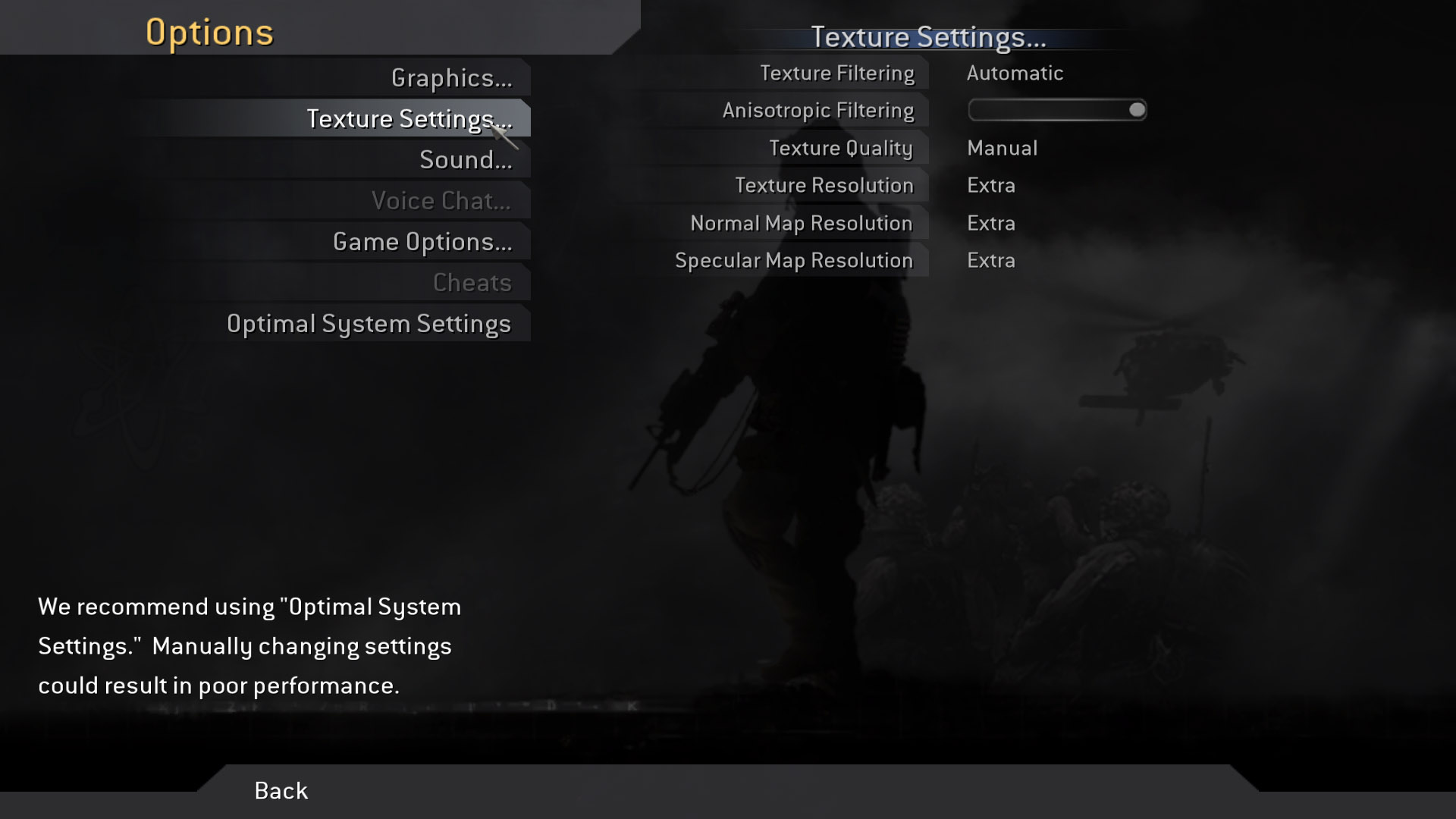Screen dimensions: 1456x819
Task: Click the Texture Quality label
Action: [840, 149]
